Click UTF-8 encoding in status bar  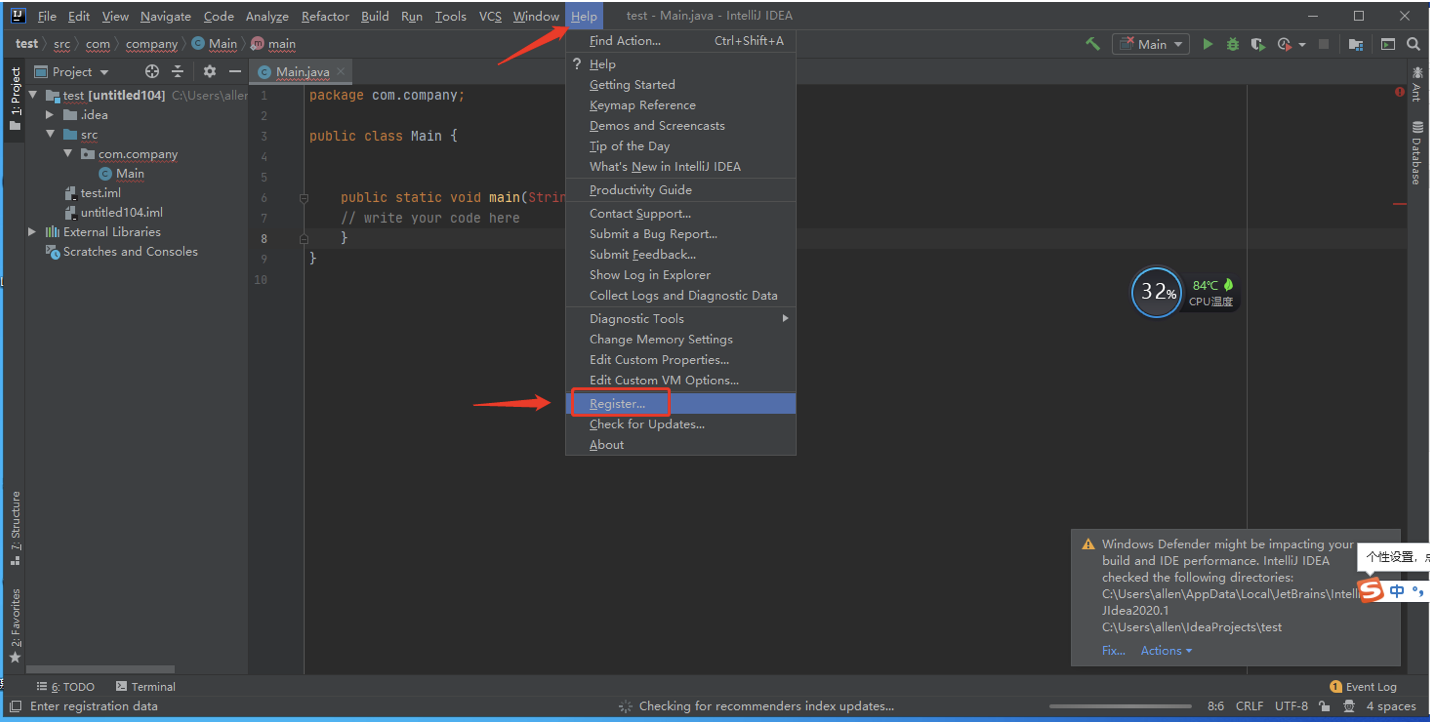(1291, 706)
